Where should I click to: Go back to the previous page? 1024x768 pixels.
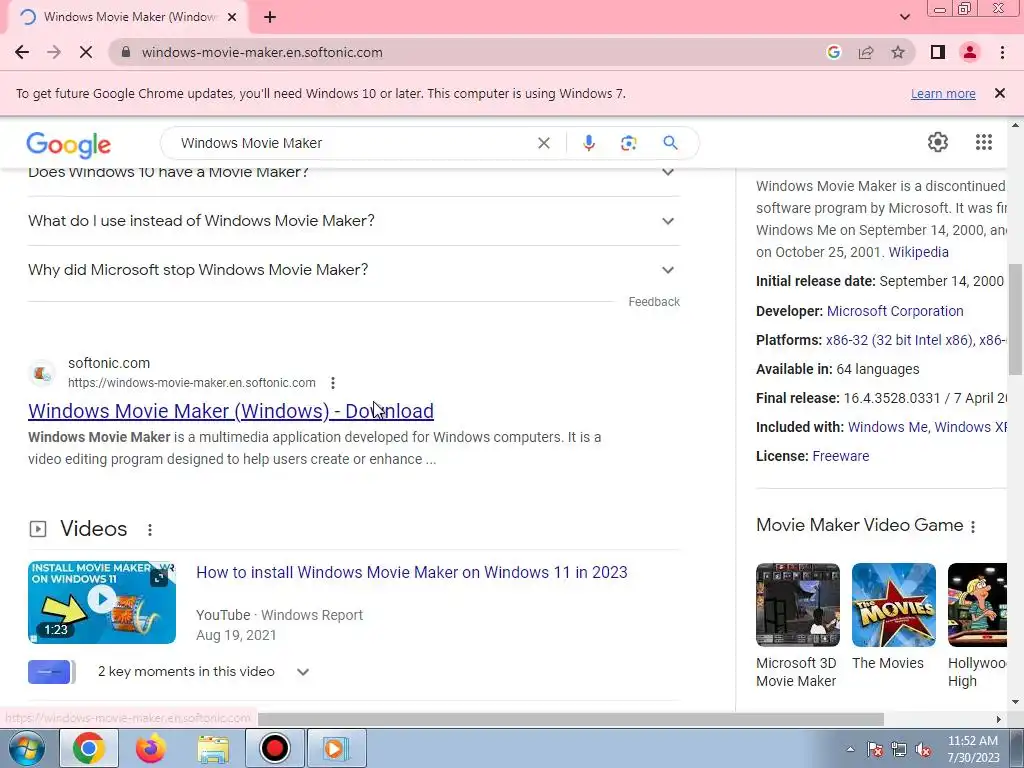tap(22, 52)
